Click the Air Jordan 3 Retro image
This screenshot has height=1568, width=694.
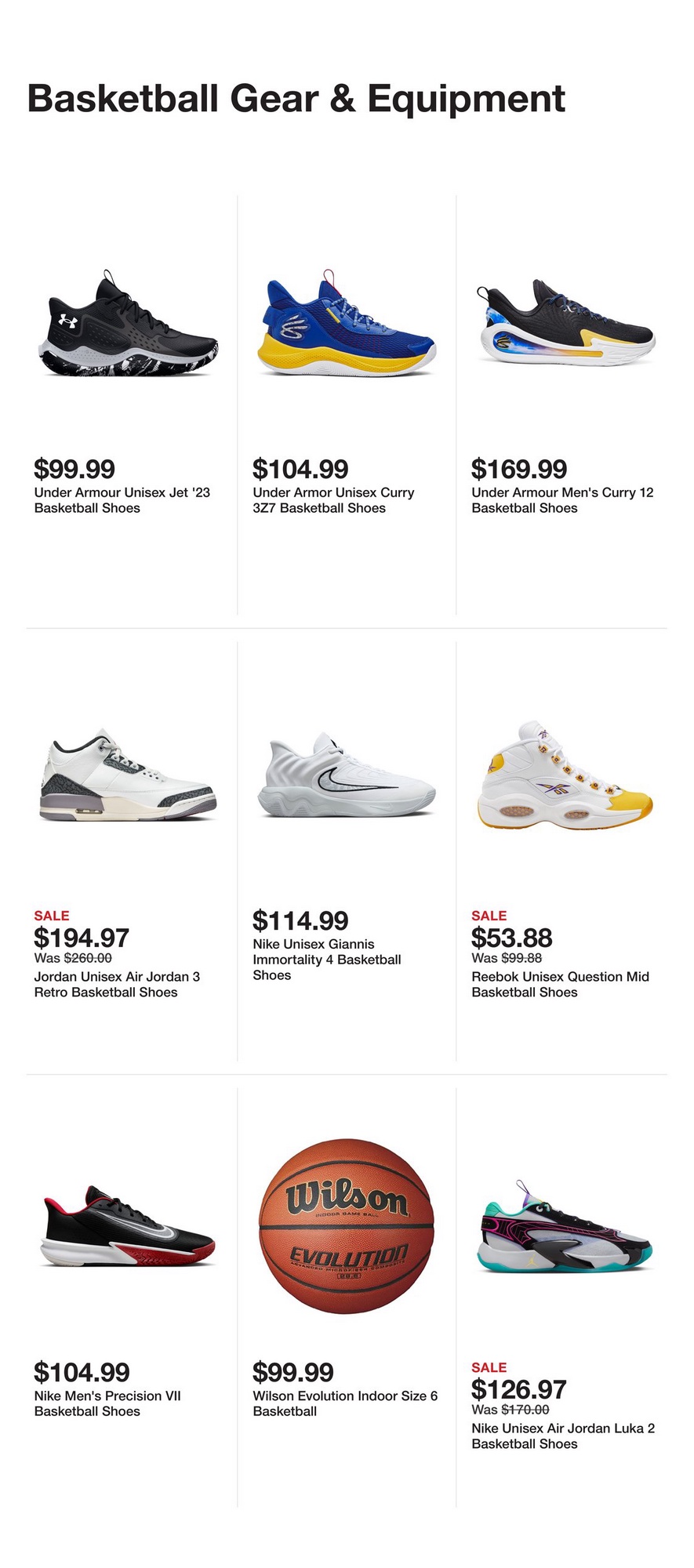(128, 776)
